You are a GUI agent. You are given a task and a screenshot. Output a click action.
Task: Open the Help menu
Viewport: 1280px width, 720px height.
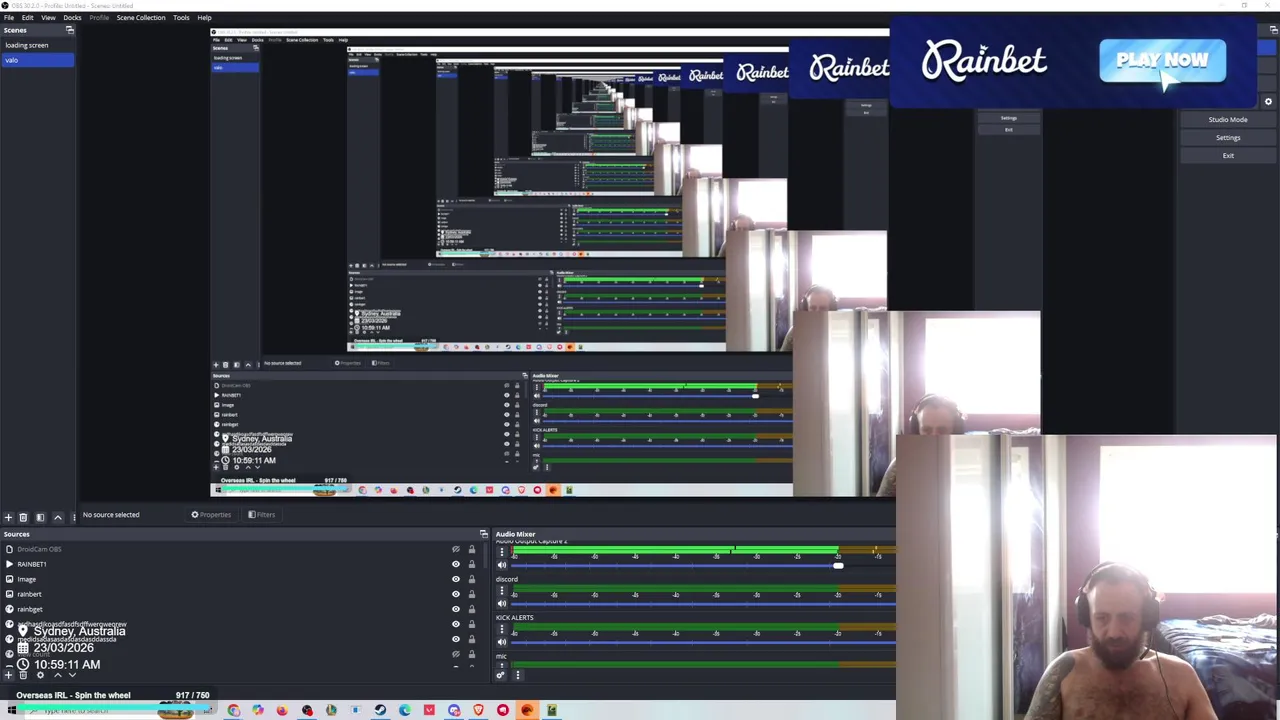tap(204, 17)
